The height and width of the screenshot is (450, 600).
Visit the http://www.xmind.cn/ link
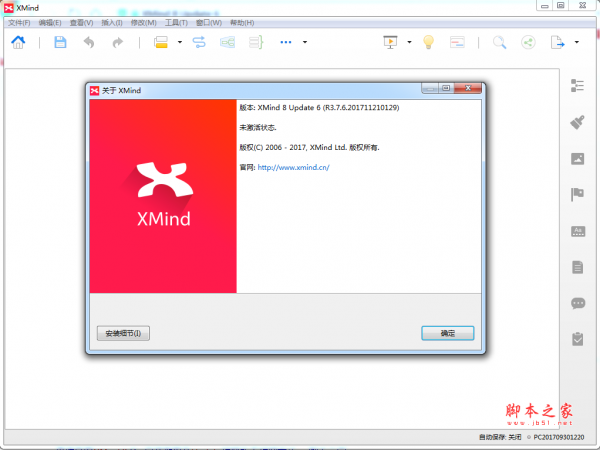[293, 167]
